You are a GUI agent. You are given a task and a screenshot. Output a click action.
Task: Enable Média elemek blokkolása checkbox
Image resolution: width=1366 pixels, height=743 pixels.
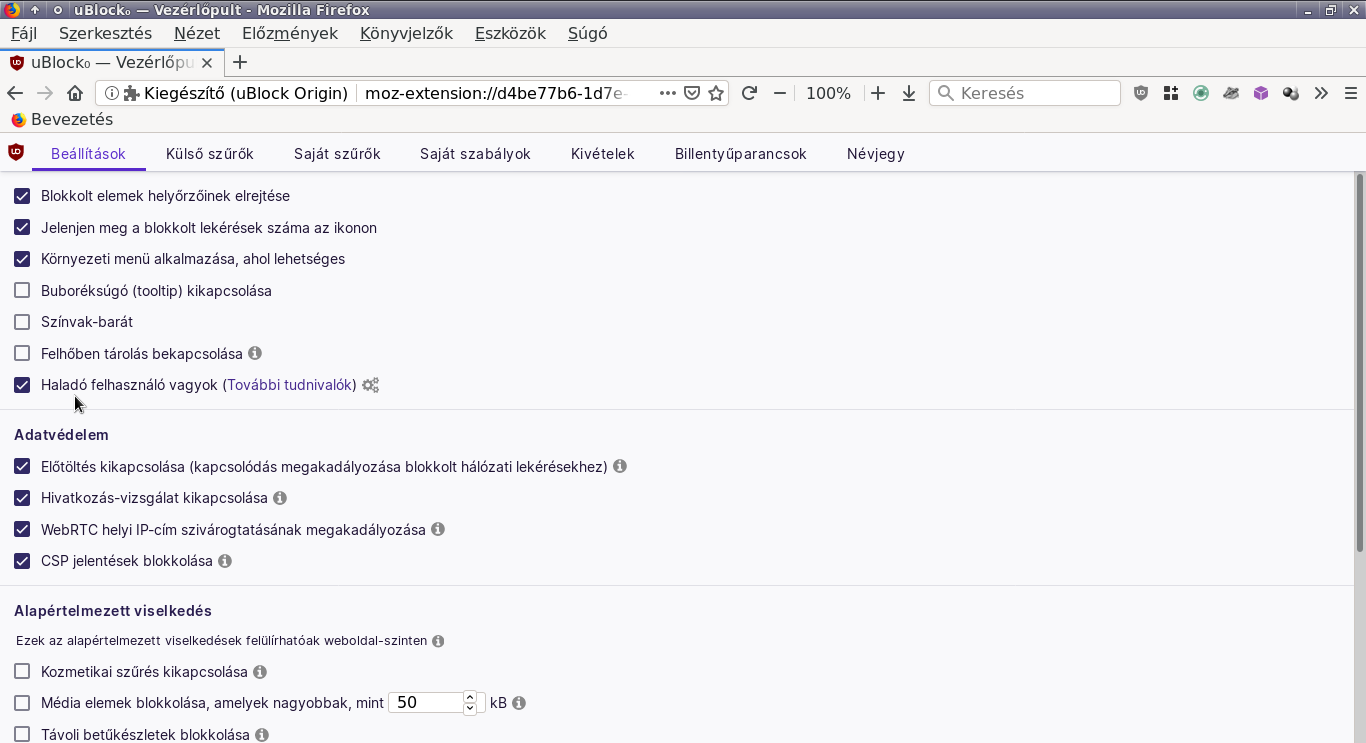[x=22, y=703]
